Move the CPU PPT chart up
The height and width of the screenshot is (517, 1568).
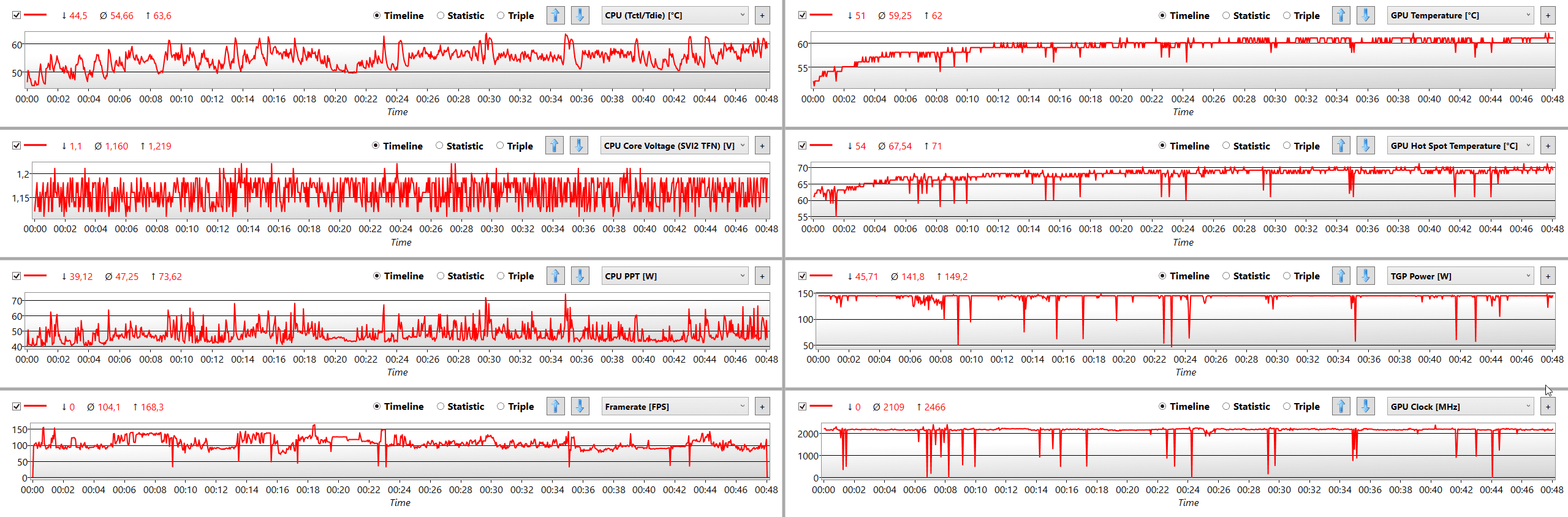555,276
